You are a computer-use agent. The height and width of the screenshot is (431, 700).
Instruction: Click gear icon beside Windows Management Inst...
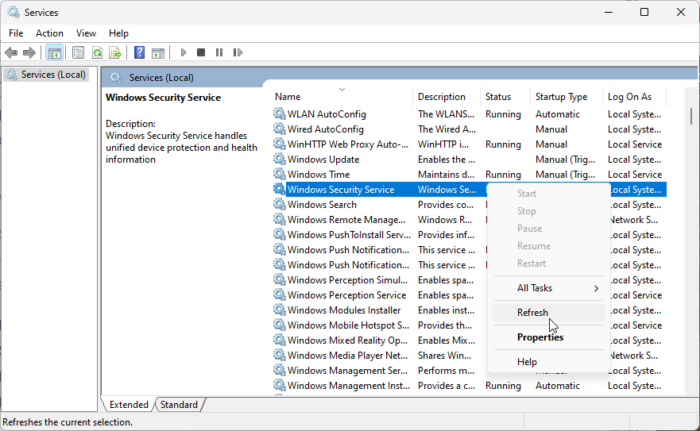point(279,385)
